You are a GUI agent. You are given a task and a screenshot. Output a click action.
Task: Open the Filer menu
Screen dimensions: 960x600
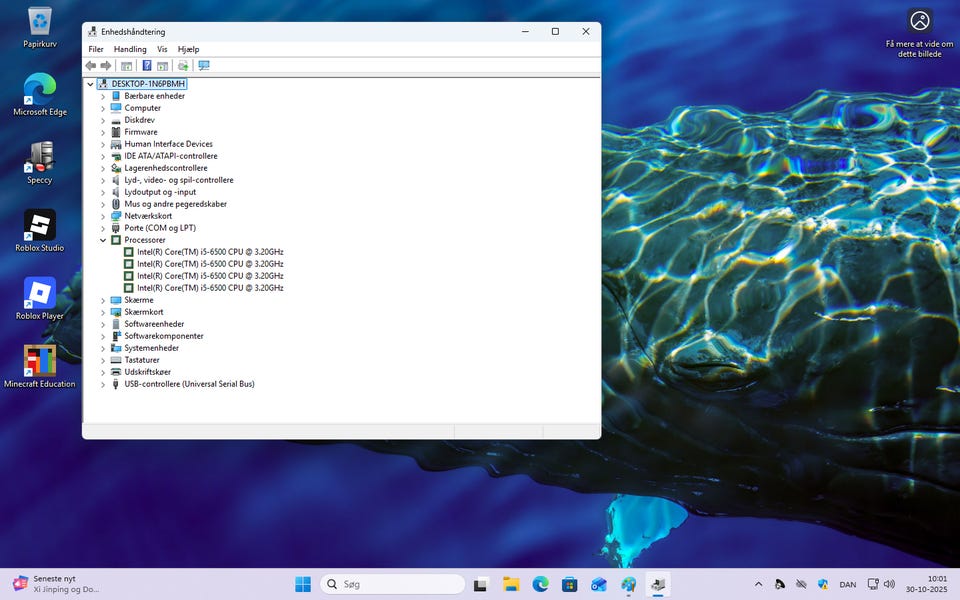(96, 49)
